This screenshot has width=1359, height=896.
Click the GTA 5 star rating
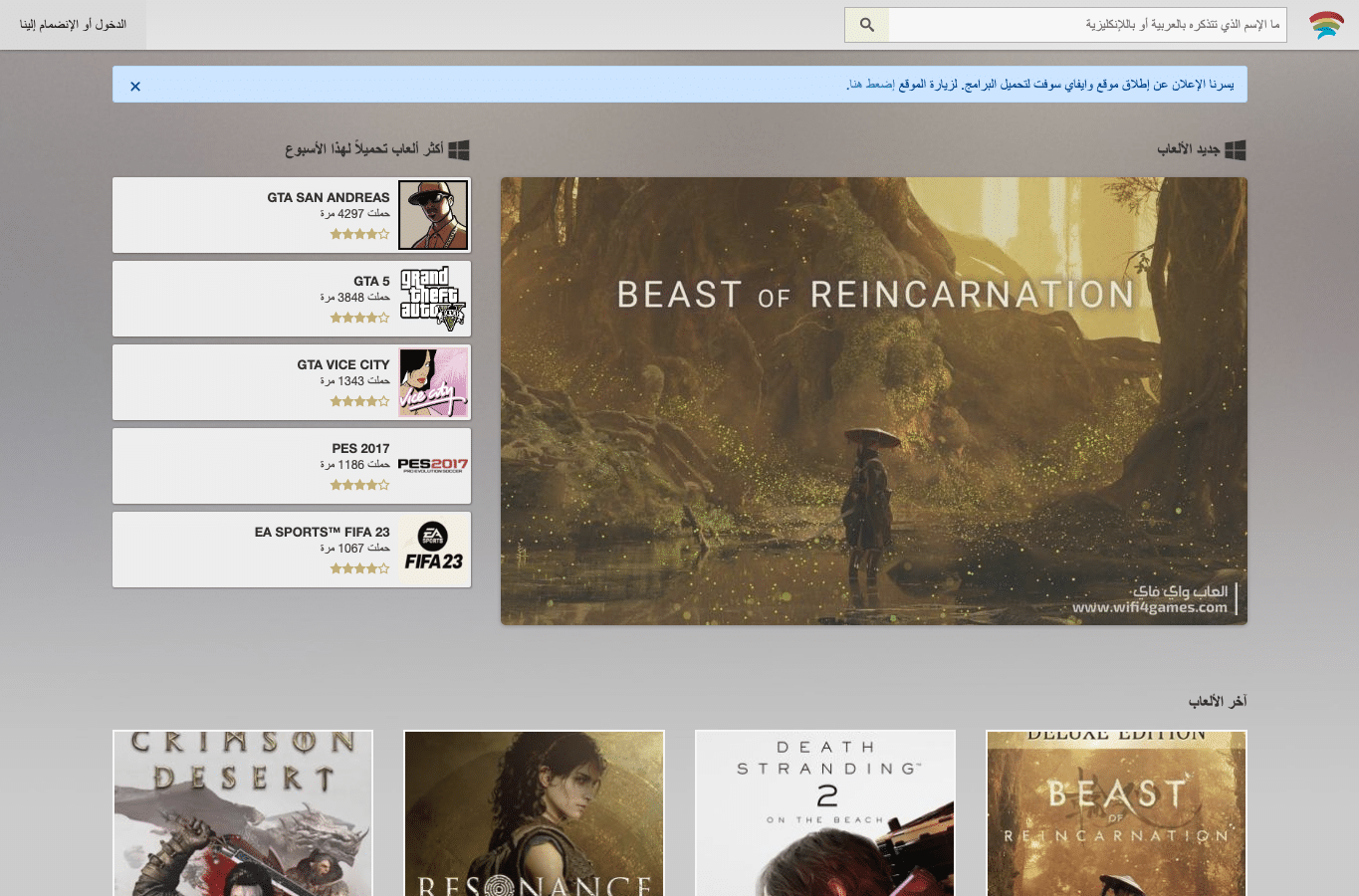tap(360, 318)
